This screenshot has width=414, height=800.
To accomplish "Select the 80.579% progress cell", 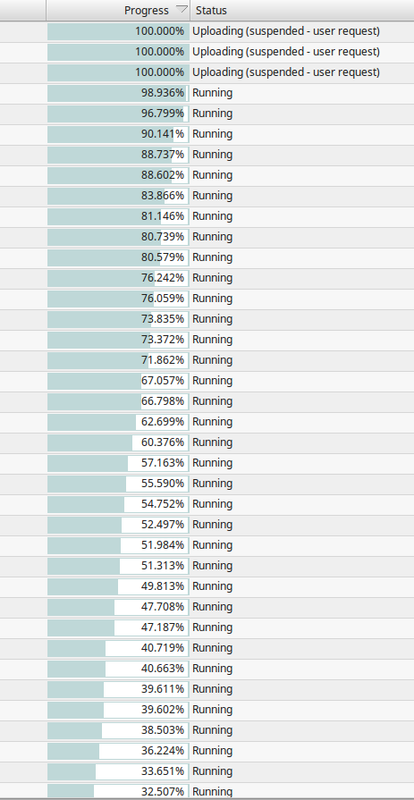I will [118, 257].
